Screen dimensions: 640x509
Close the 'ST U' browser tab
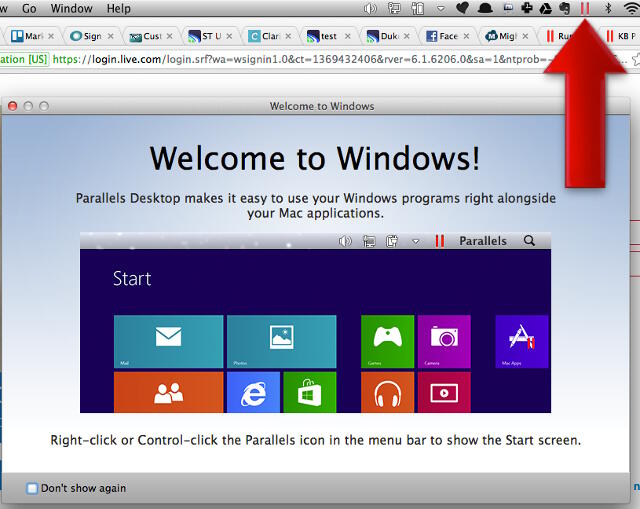229,36
